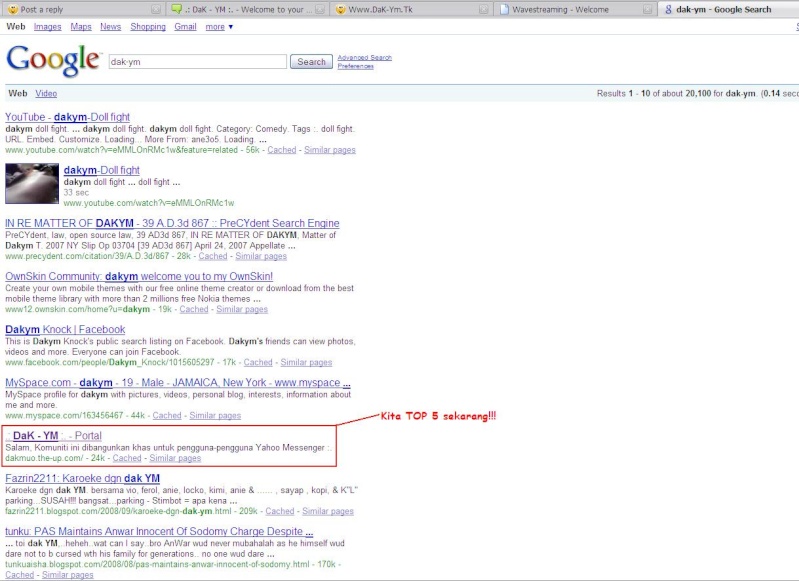Open Similar pages for fazrin2211.blogspot.com result
Image resolution: width=799 pixels, height=581 pixels.
(x=328, y=511)
